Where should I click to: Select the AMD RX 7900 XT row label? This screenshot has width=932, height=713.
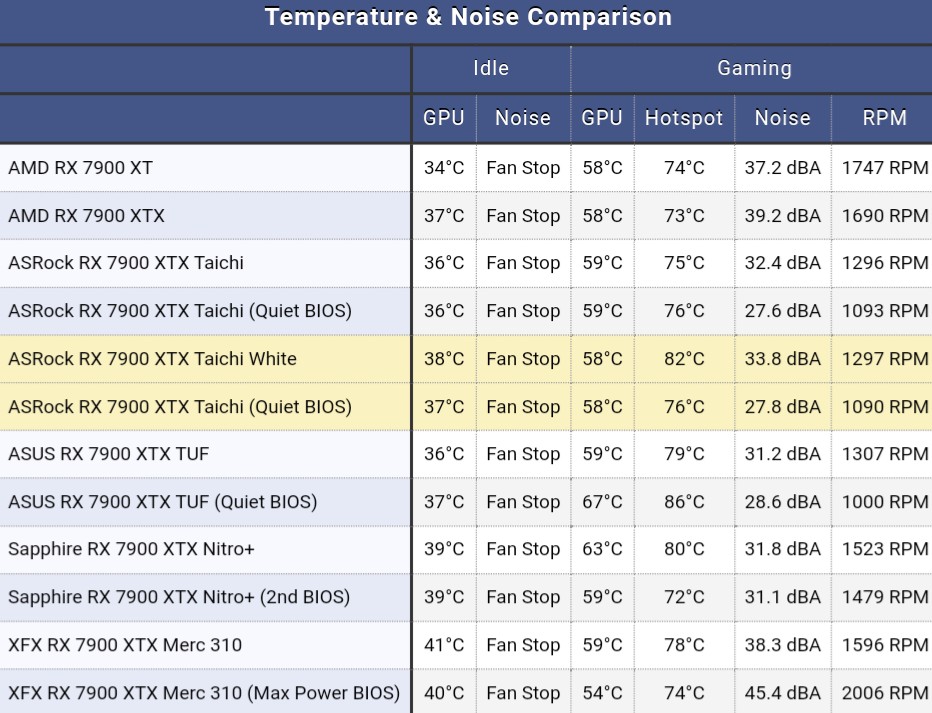(81, 168)
